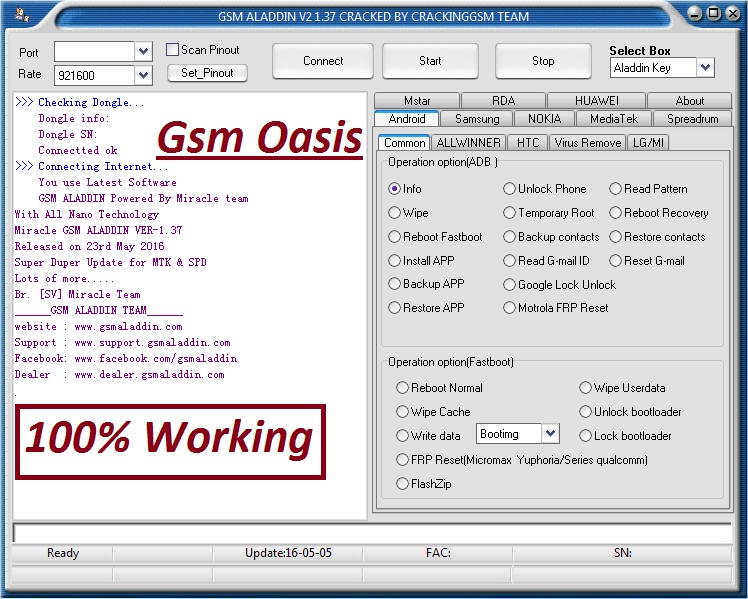Screen dimensions: 748x599
Task: Click the 'FAC:' status bar entry
Action: point(438,553)
